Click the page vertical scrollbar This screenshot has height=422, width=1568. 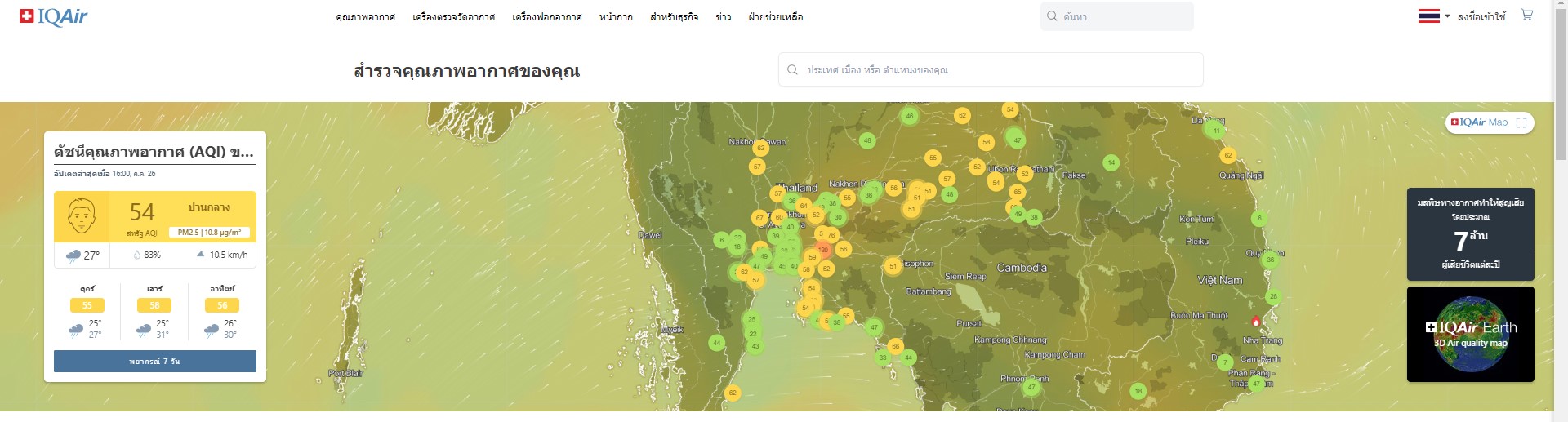tap(1561, 212)
